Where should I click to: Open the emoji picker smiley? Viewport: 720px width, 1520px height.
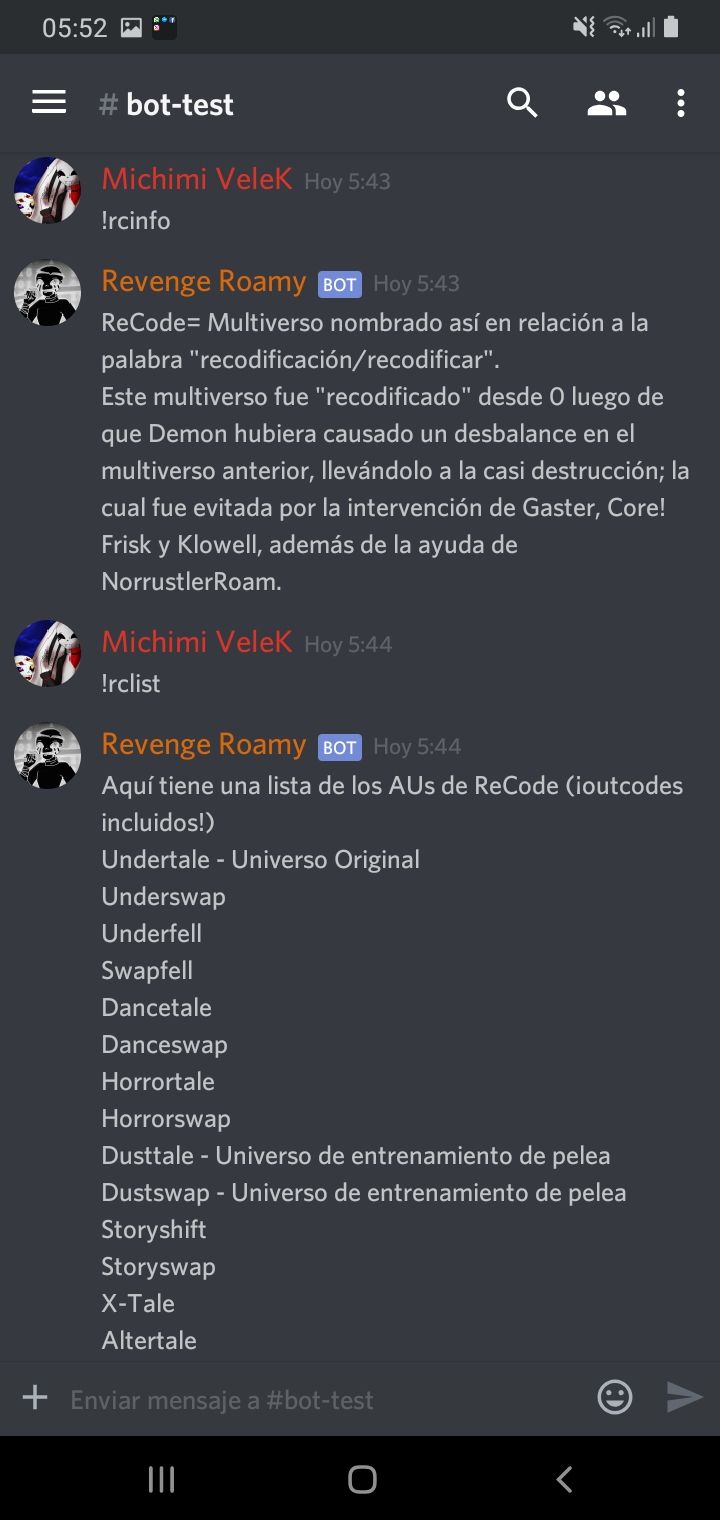click(x=615, y=1397)
